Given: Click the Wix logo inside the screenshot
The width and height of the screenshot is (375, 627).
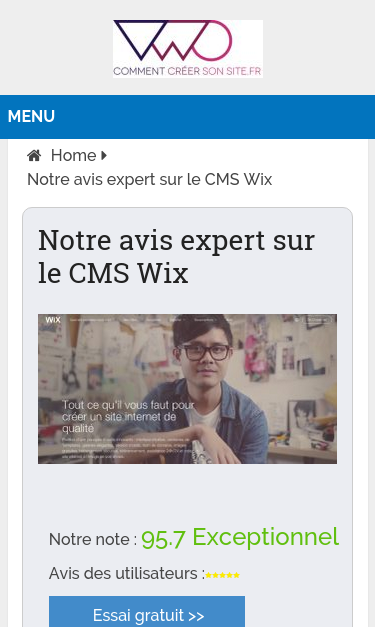Looking at the screenshot, I should click(x=53, y=320).
